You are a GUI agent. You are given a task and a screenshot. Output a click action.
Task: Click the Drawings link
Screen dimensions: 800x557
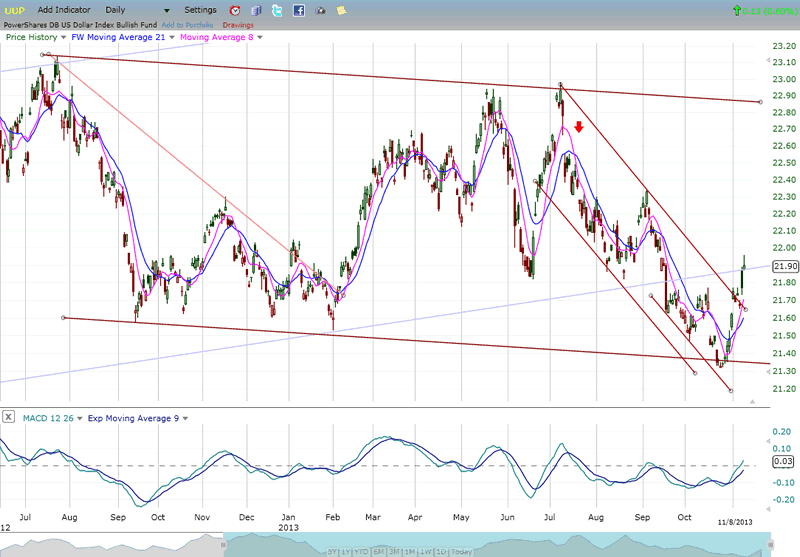(238, 24)
